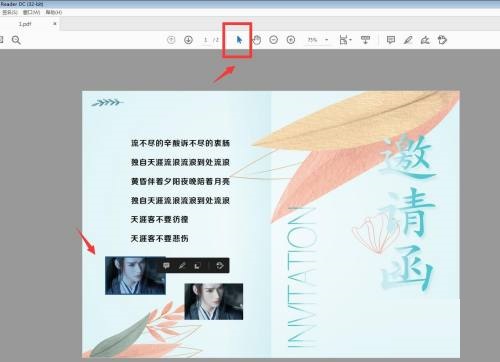Open the fit page options icon
The height and width of the screenshot is (362, 500).
pos(345,40)
